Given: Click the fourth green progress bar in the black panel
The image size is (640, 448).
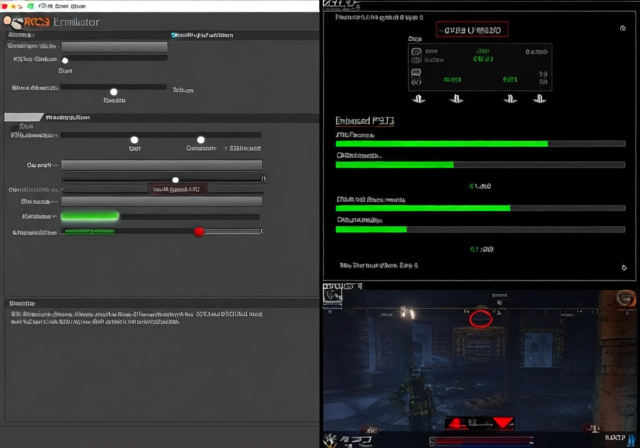Looking at the screenshot, I should [x=480, y=229].
